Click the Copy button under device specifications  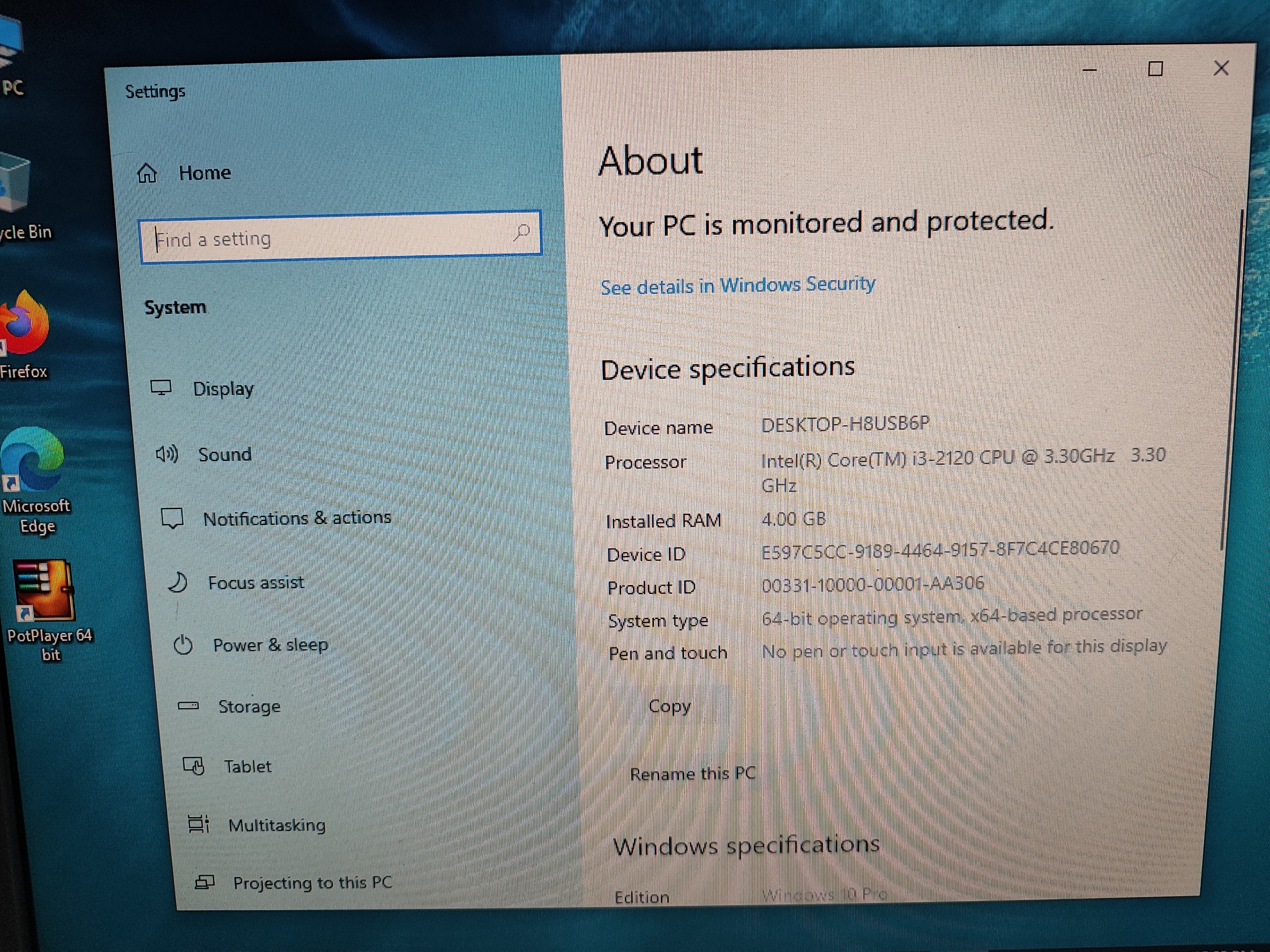(669, 707)
